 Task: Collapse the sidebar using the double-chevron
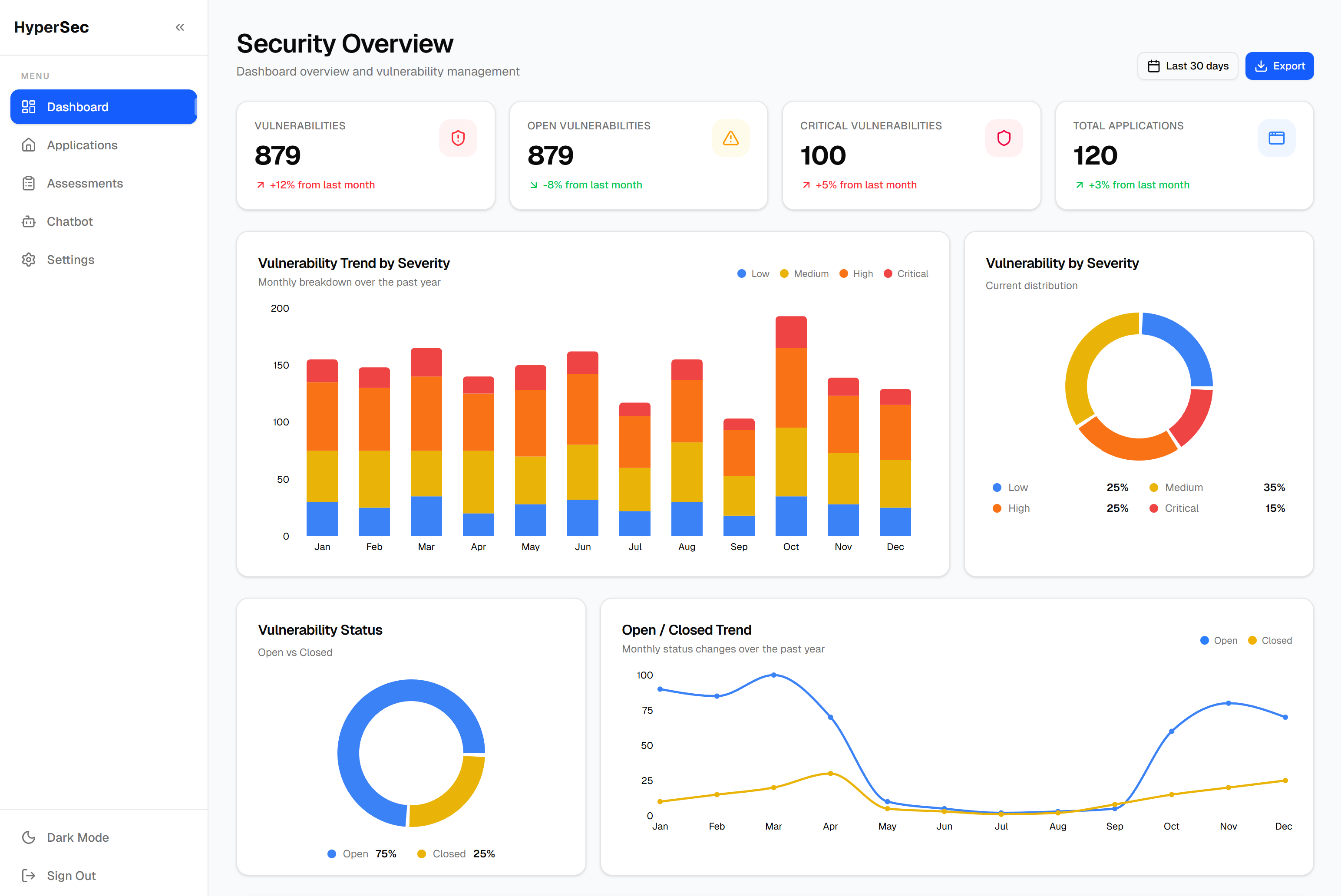coord(179,27)
